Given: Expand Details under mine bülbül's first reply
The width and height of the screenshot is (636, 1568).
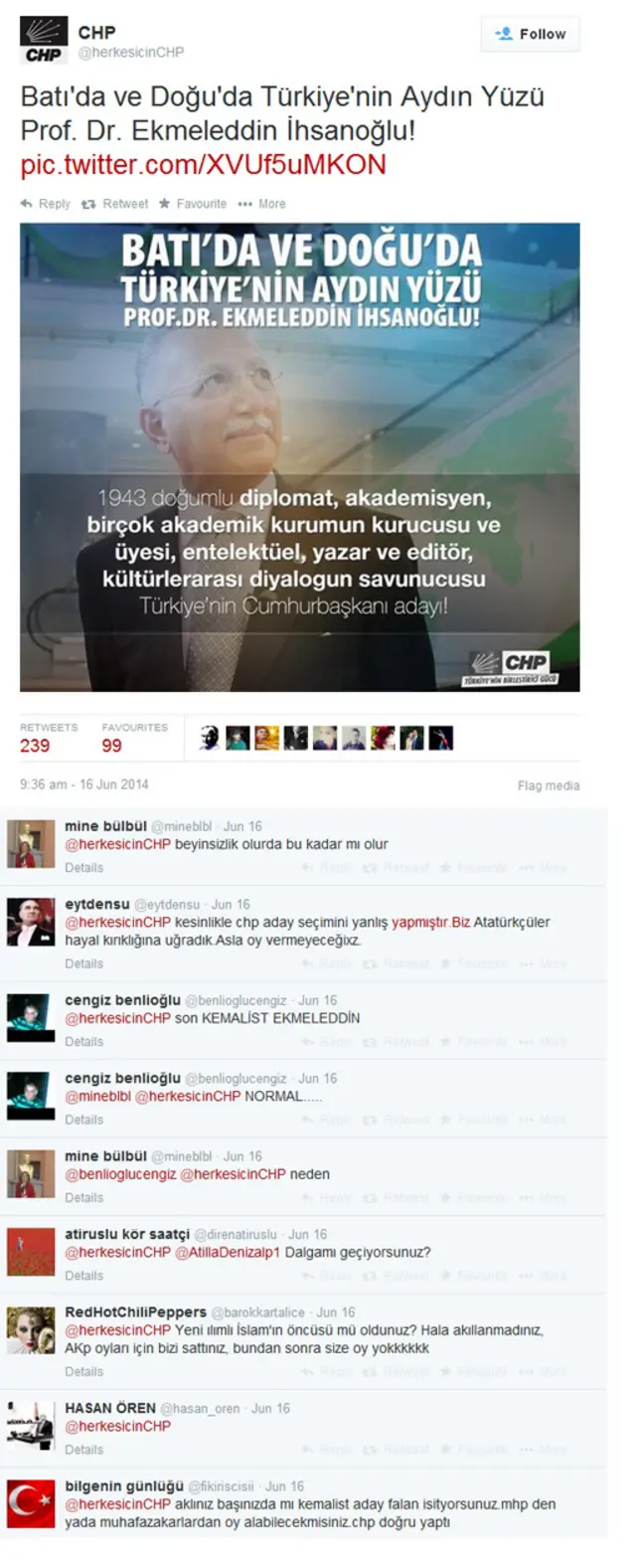Looking at the screenshot, I should point(84,868).
